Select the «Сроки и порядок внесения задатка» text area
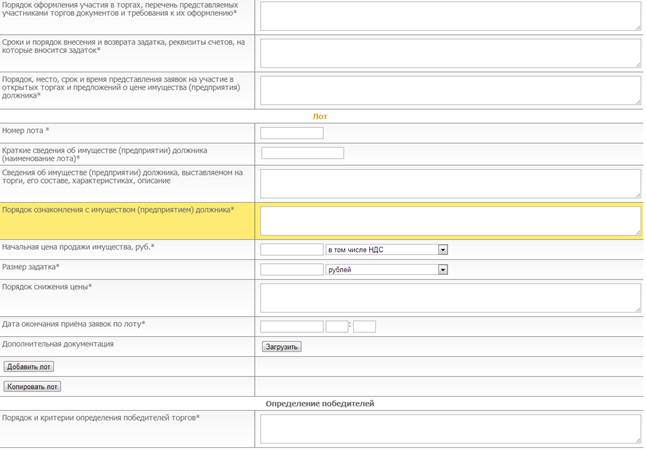Image resolution: width=646 pixels, height=450 pixels. 449,52
